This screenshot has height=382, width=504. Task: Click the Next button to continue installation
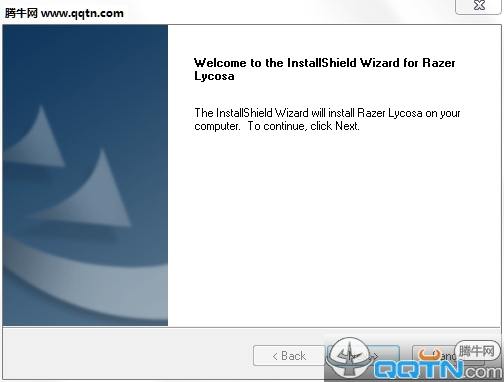click(x=363, y=355)
